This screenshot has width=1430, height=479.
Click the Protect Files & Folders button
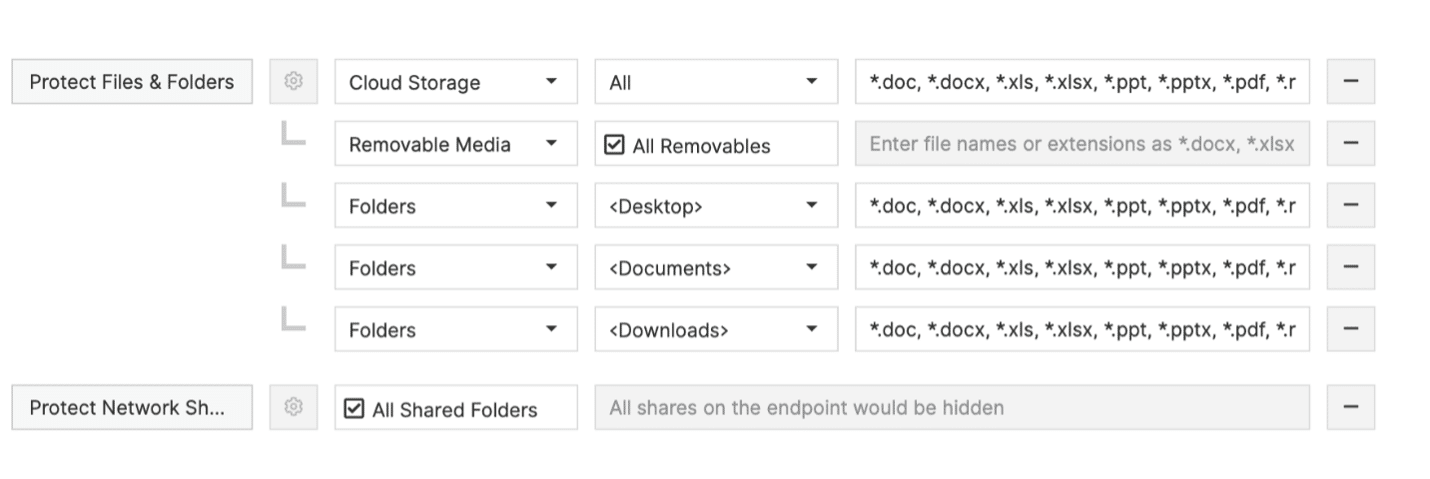[132, 82]
